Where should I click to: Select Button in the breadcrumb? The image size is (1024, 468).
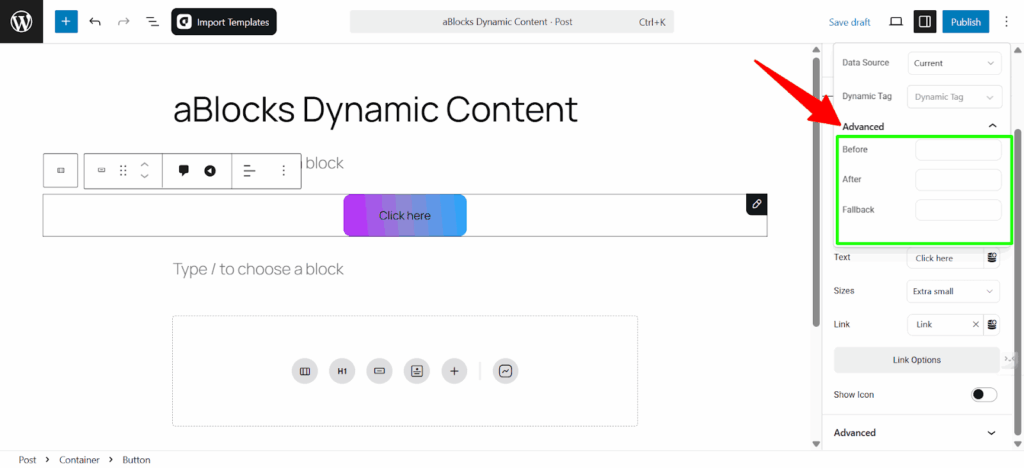(136, 460)
